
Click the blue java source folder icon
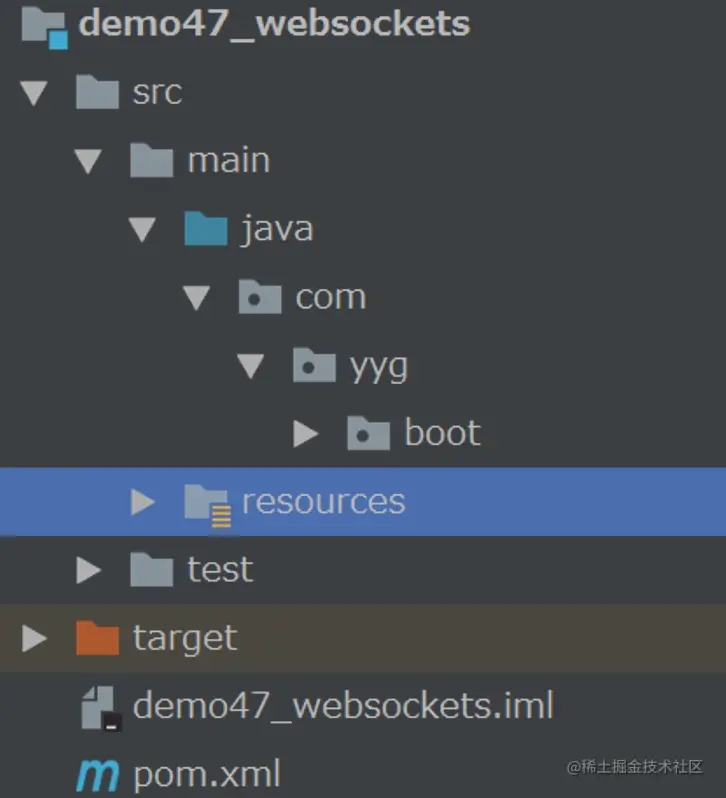206,229
